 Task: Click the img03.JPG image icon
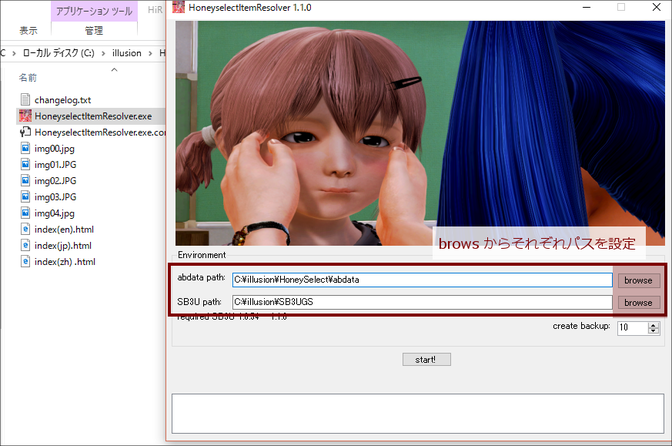tap(25, 197)
